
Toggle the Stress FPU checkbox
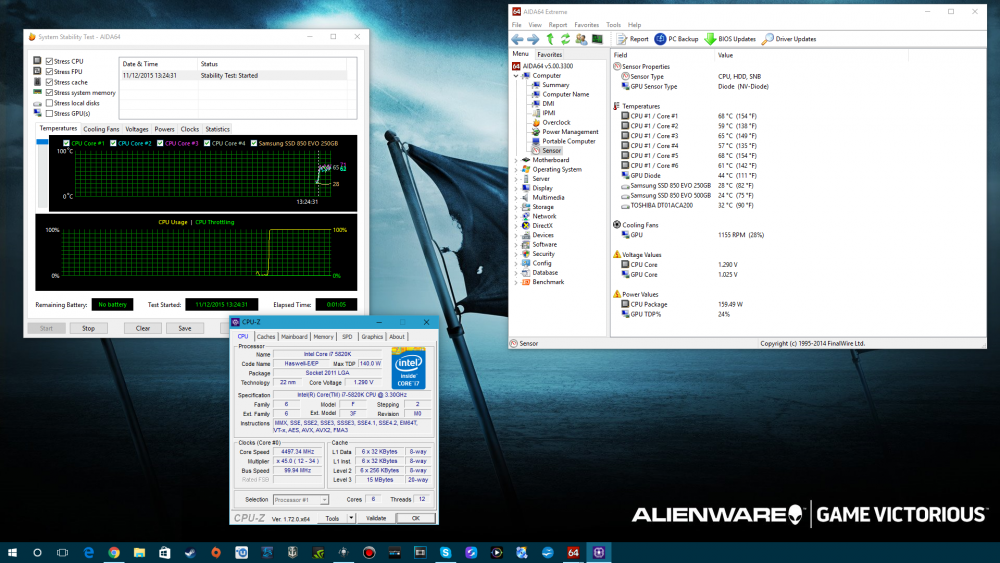(x=49, y=71)
